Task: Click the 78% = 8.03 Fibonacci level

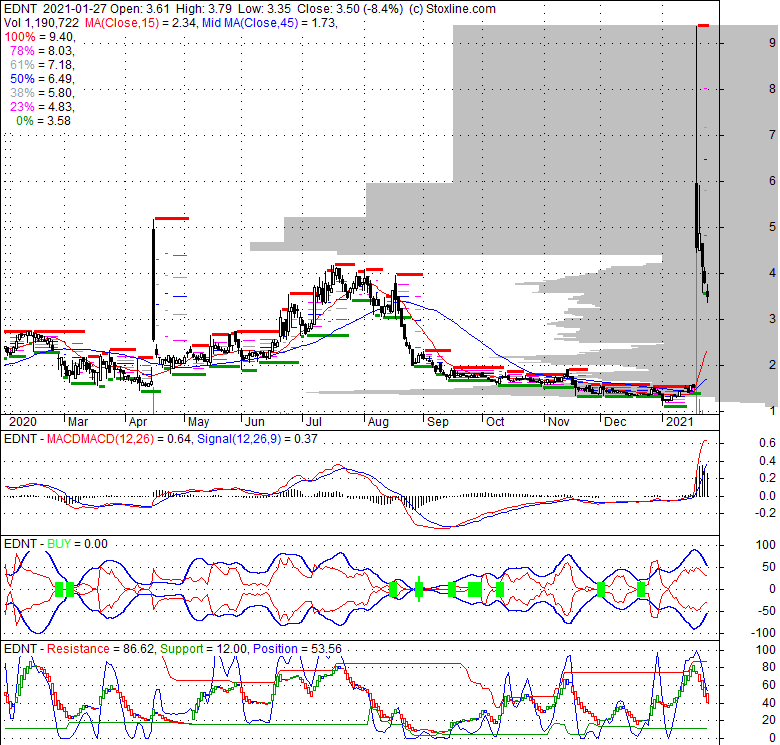Action: 42,51
